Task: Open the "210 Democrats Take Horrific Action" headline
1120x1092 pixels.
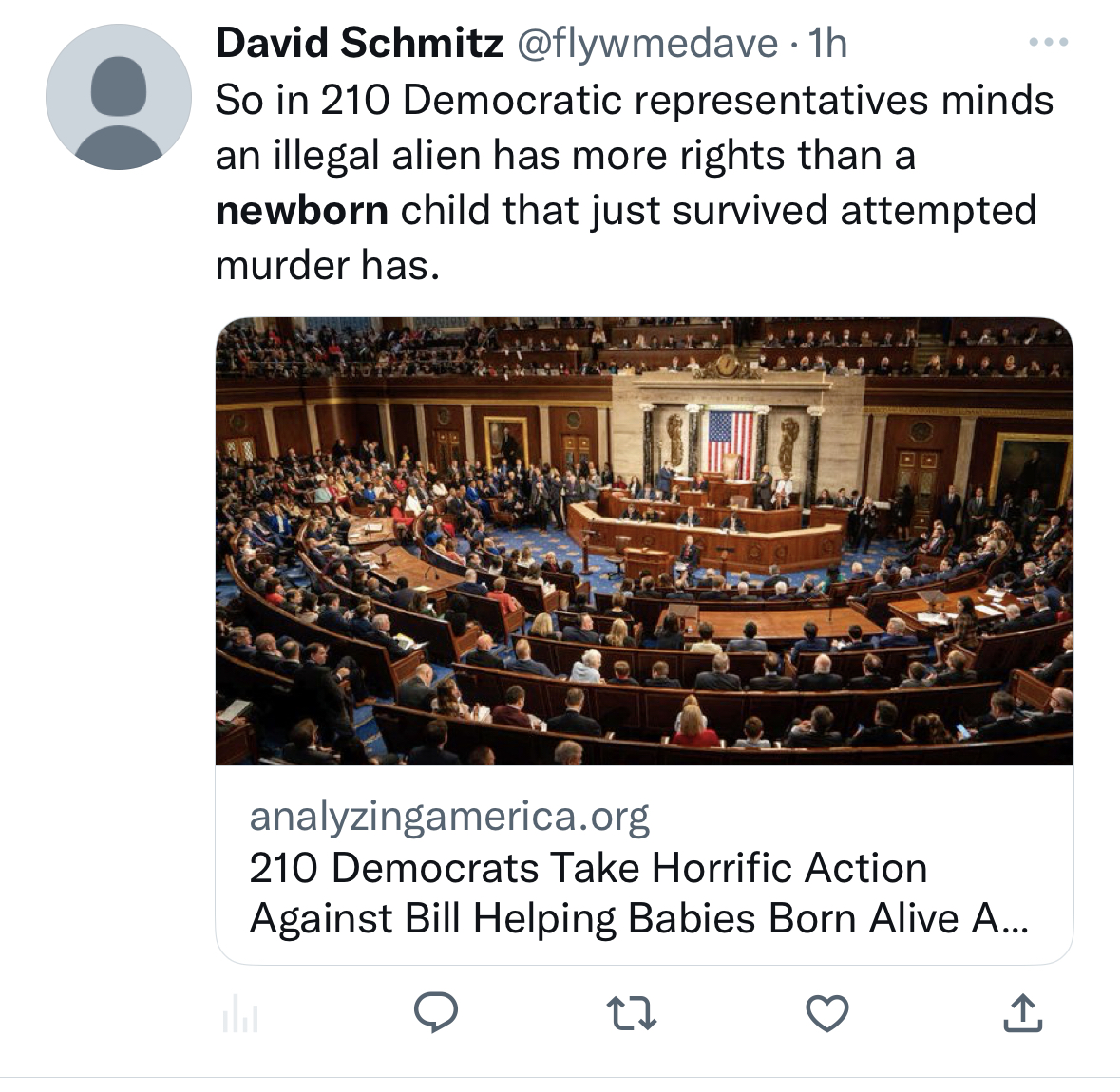Action: 588,868
